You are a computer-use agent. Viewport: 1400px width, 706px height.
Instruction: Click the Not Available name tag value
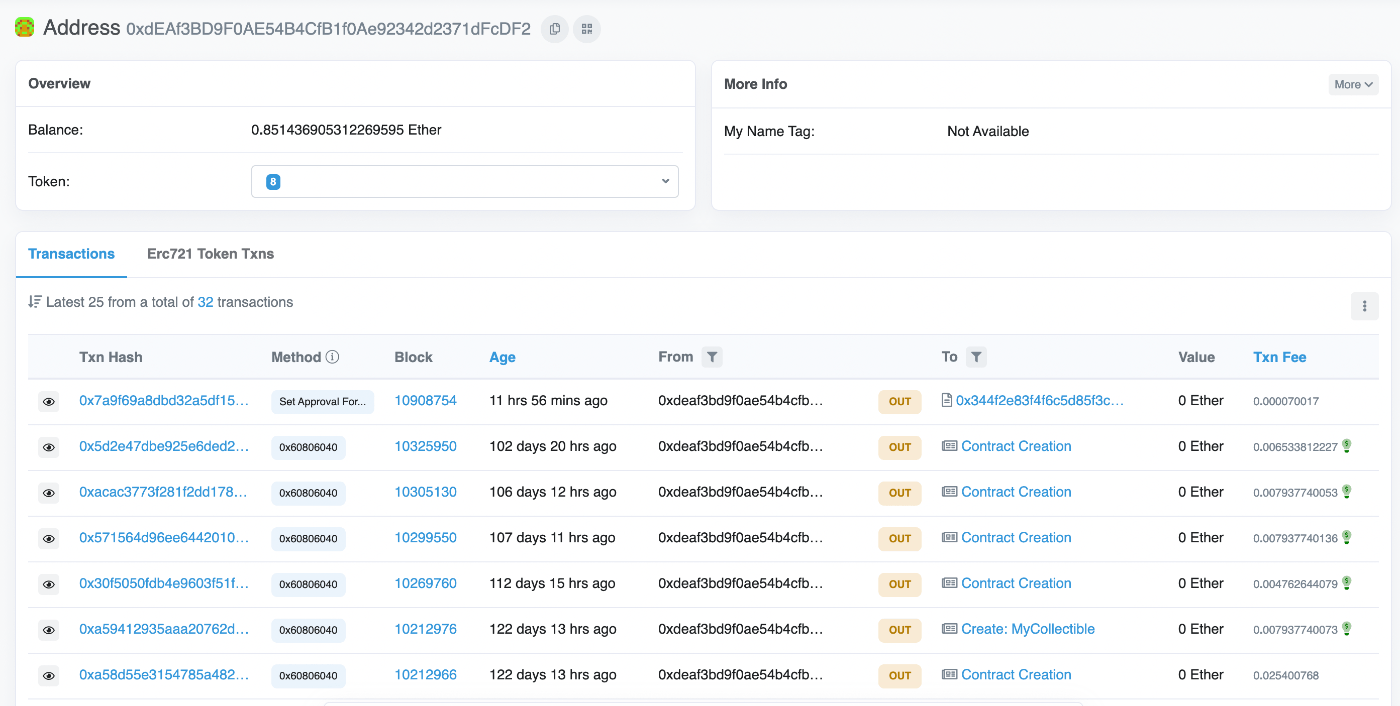(988, 131)
